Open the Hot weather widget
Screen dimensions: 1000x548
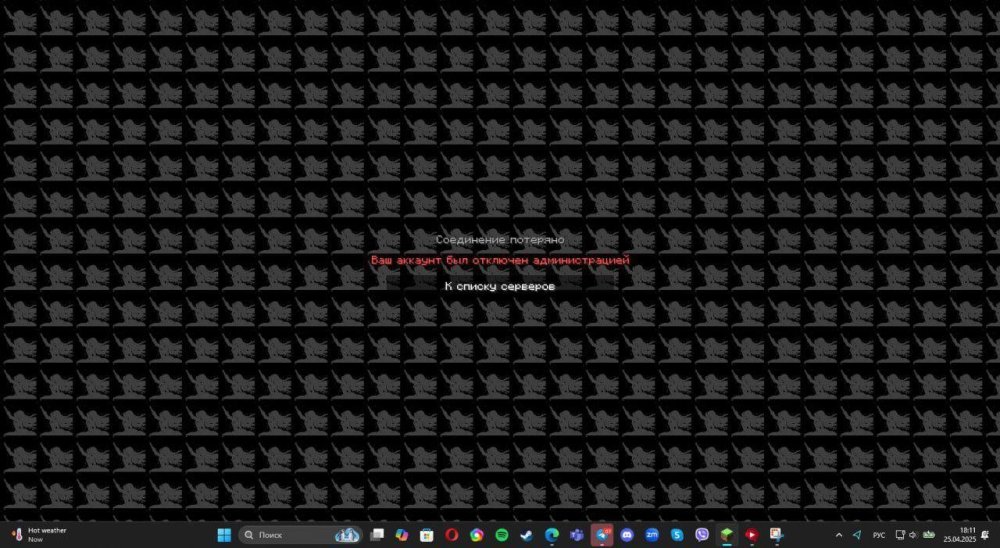click(x=38, y=535)
